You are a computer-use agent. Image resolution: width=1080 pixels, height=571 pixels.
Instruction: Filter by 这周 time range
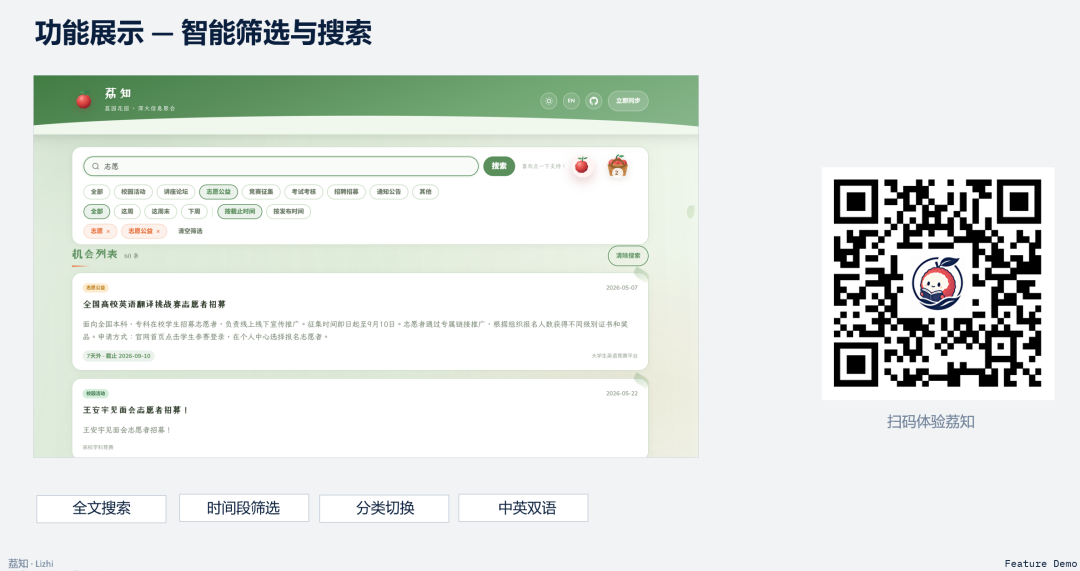pyautogui.click(x=127, y=211)
